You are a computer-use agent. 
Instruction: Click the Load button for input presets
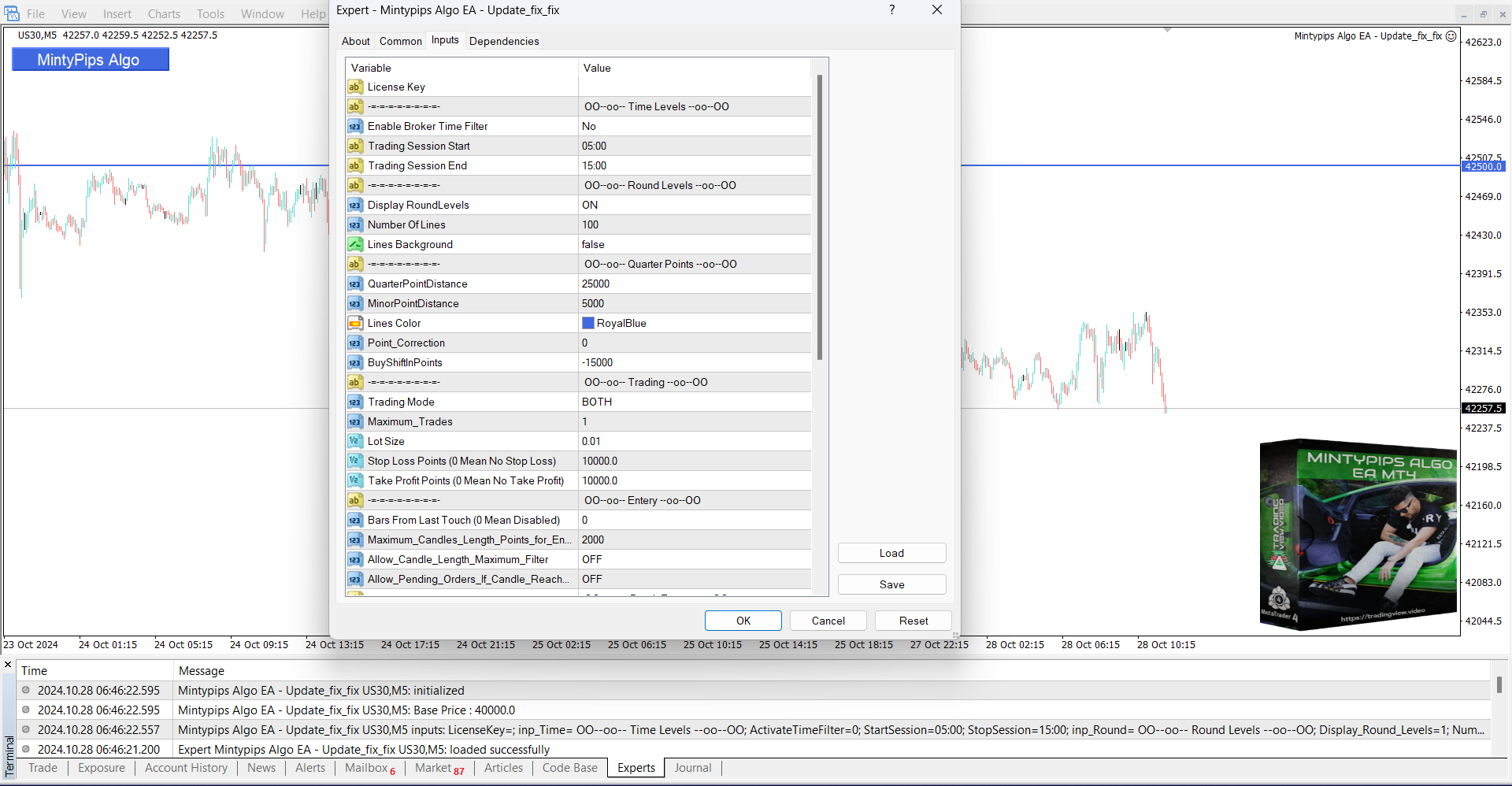[891, 554]
